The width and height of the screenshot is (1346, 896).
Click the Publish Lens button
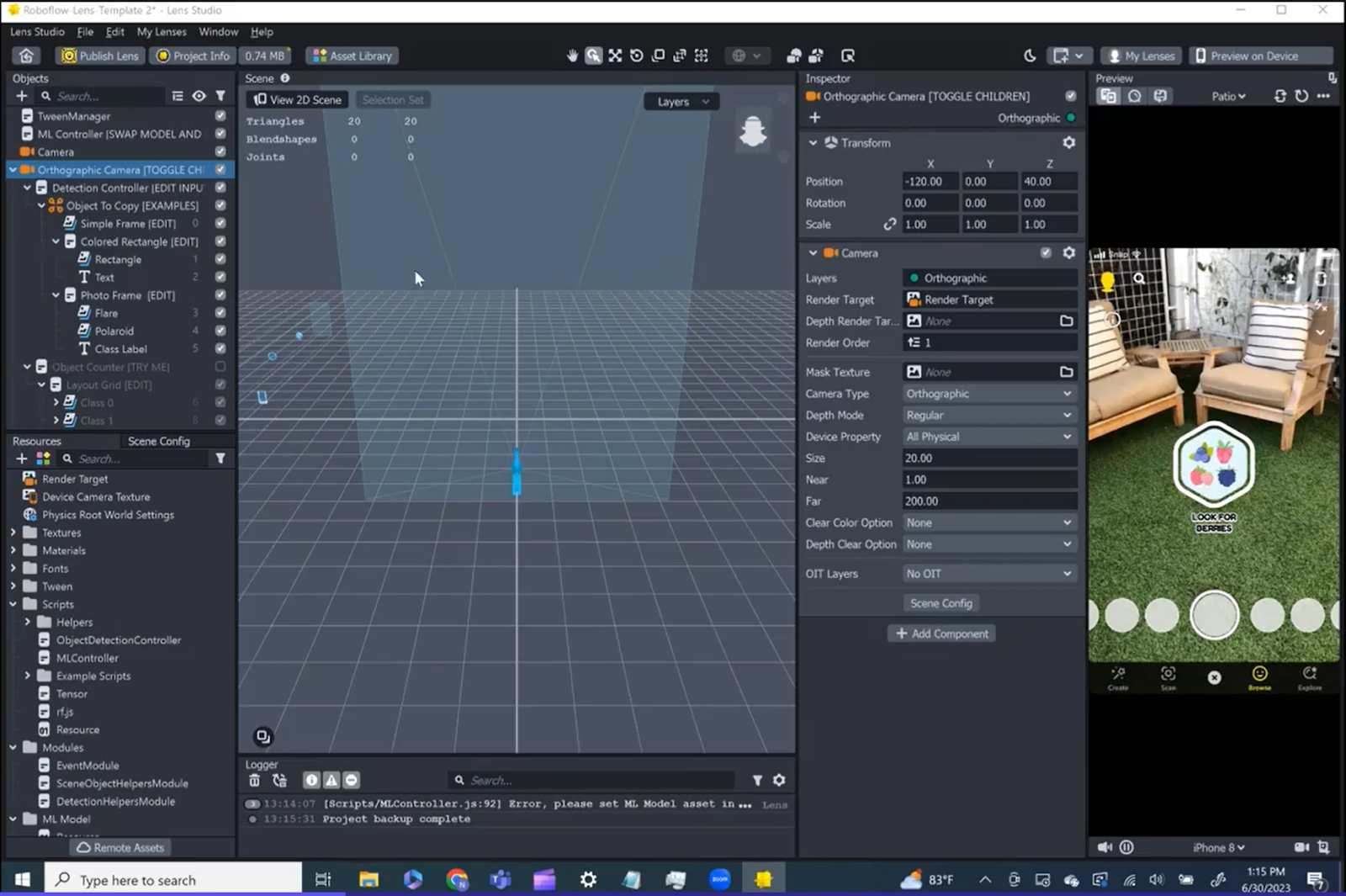(100, 56)
